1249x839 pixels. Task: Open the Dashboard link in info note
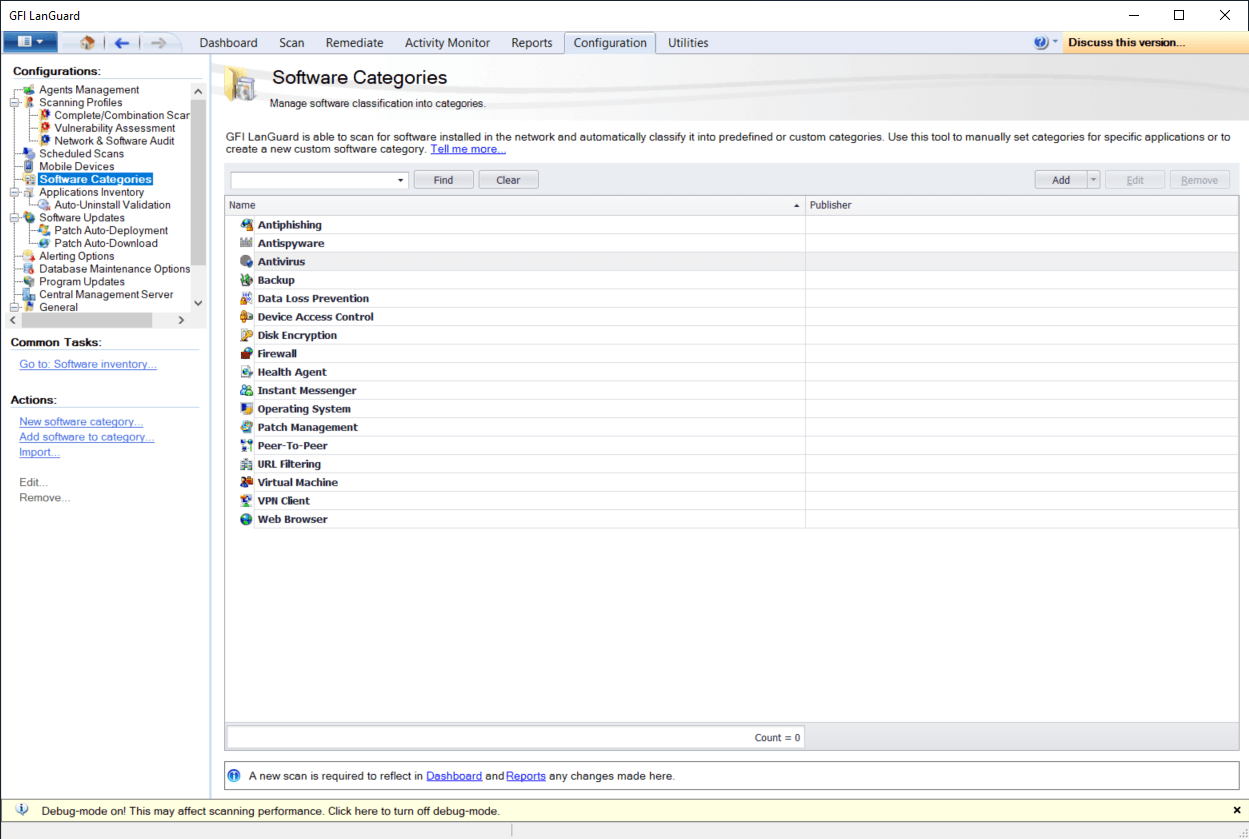[x=454, y=776]
